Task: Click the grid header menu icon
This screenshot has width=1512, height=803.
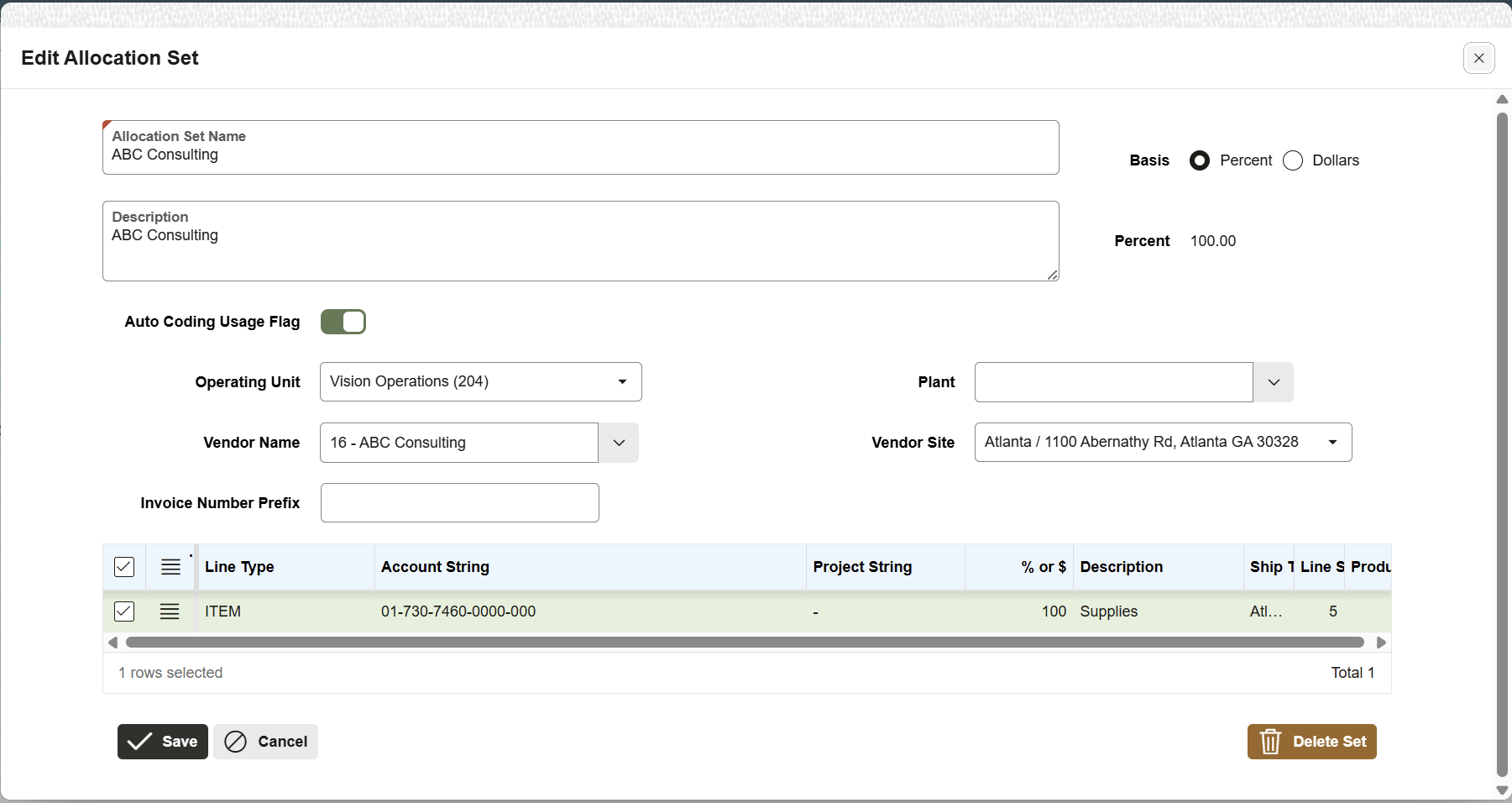Action: click(170, 567)
